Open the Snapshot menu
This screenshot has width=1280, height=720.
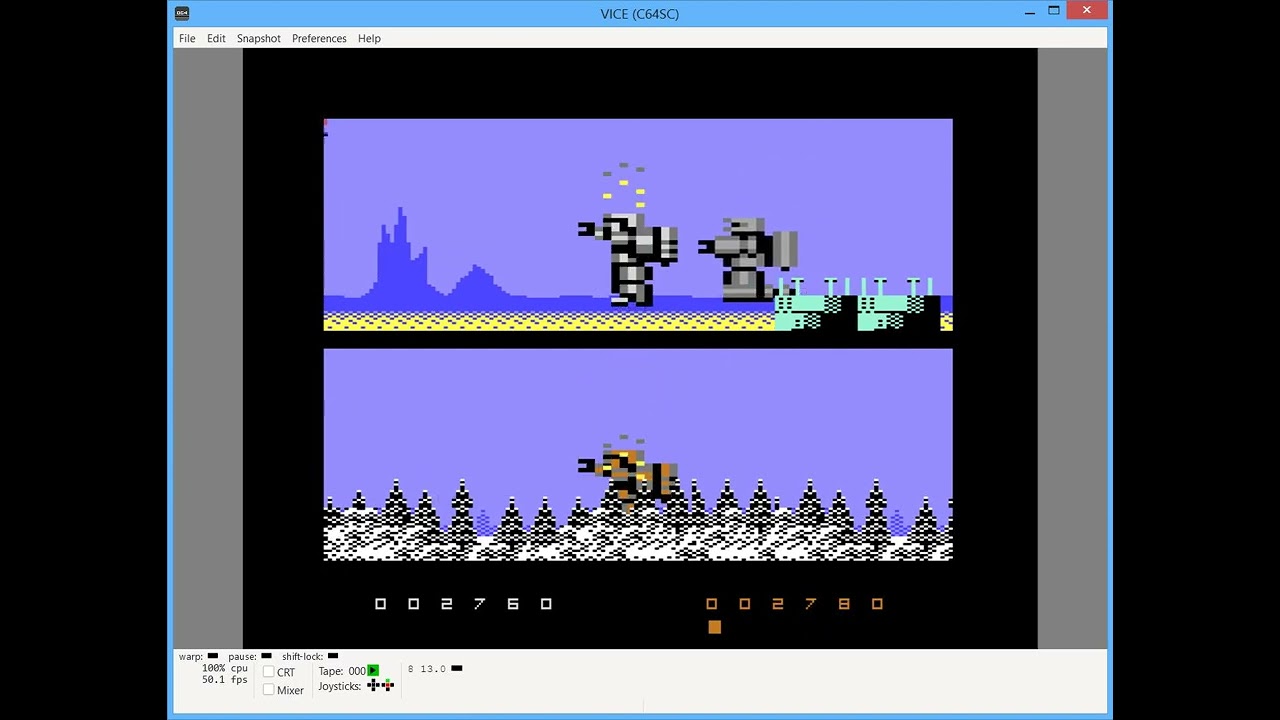[258, 38]
